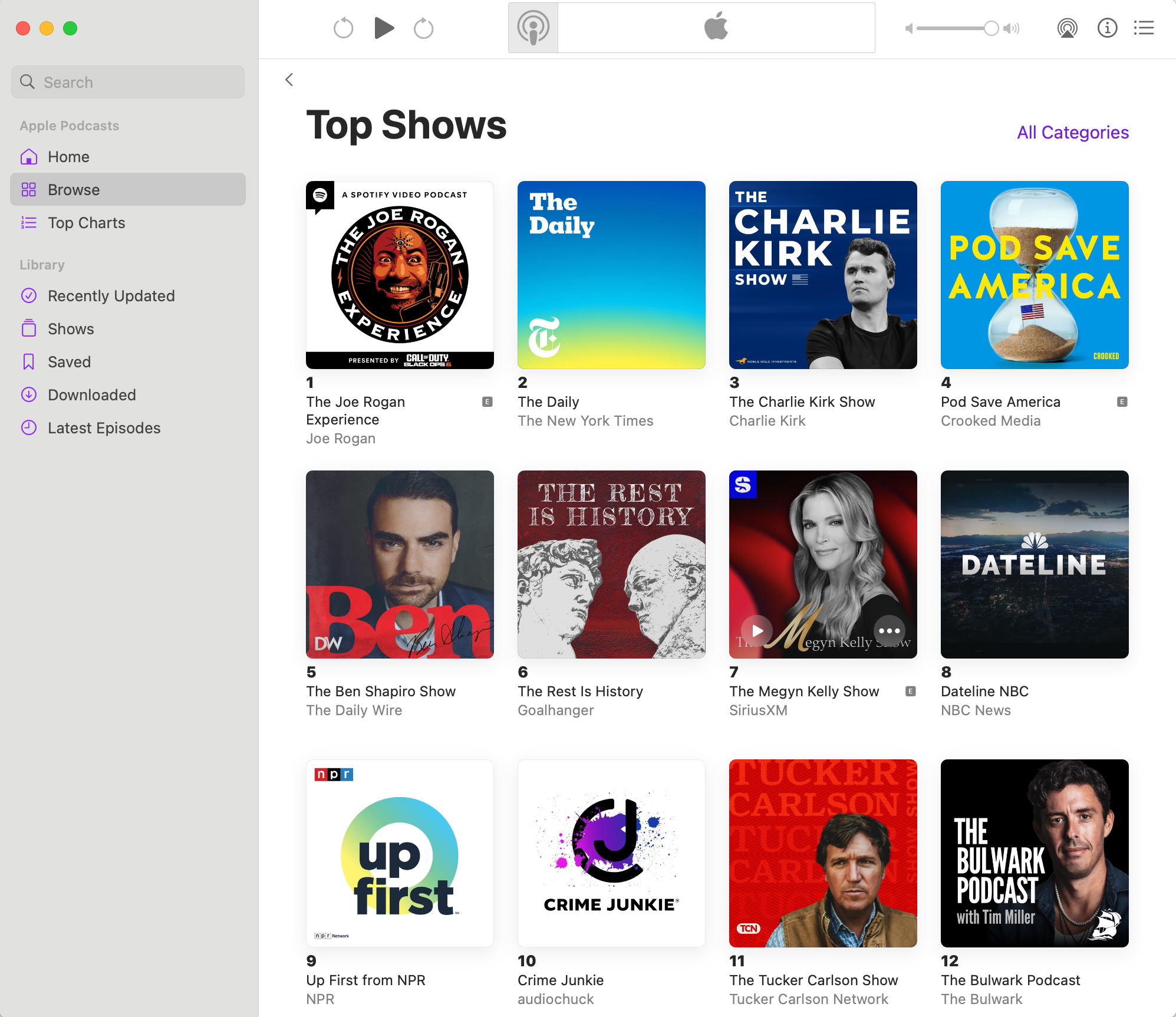
Task: Open The Ben Shapiro Show artwork
Action: (x=400, y=564)
